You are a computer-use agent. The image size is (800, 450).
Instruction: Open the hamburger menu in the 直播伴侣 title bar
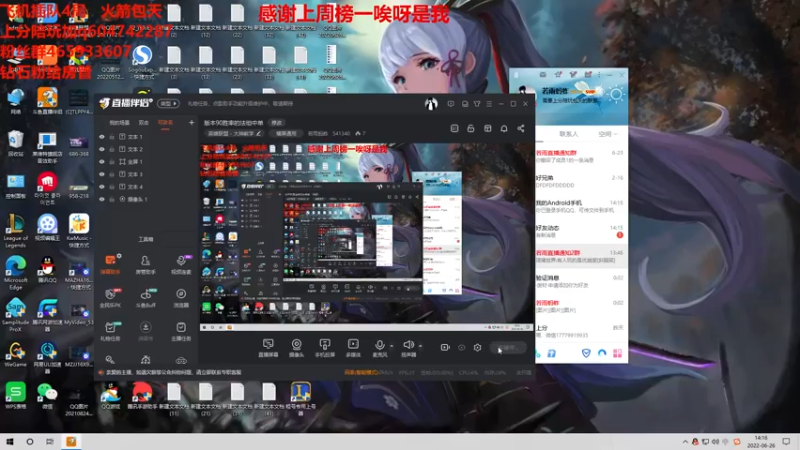pos(489,104)
